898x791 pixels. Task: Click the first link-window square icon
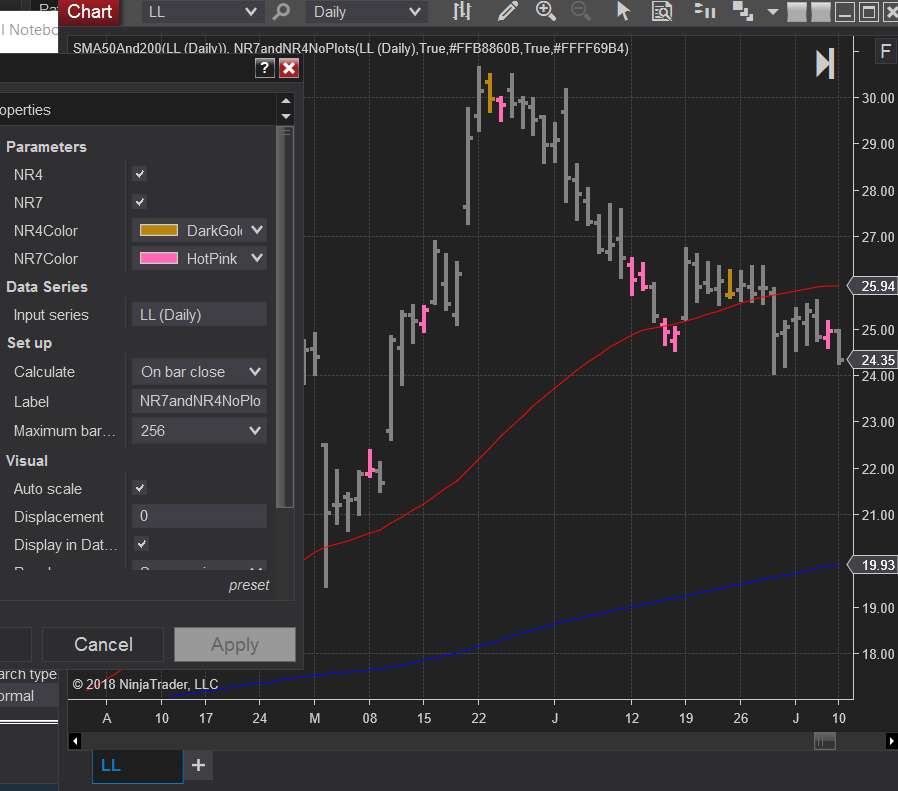797,12
